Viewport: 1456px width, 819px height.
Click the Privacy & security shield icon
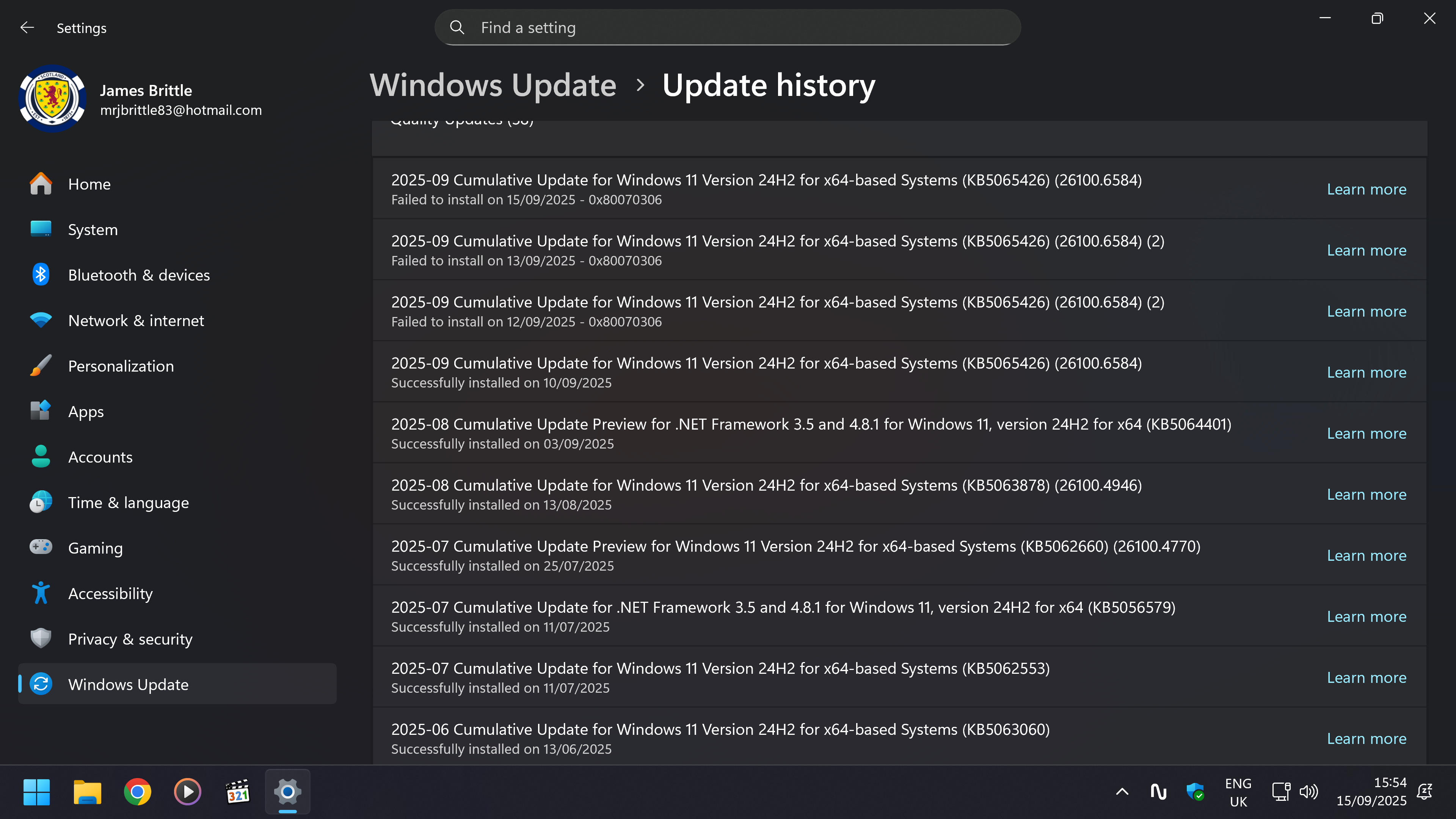tap(40, 639)
